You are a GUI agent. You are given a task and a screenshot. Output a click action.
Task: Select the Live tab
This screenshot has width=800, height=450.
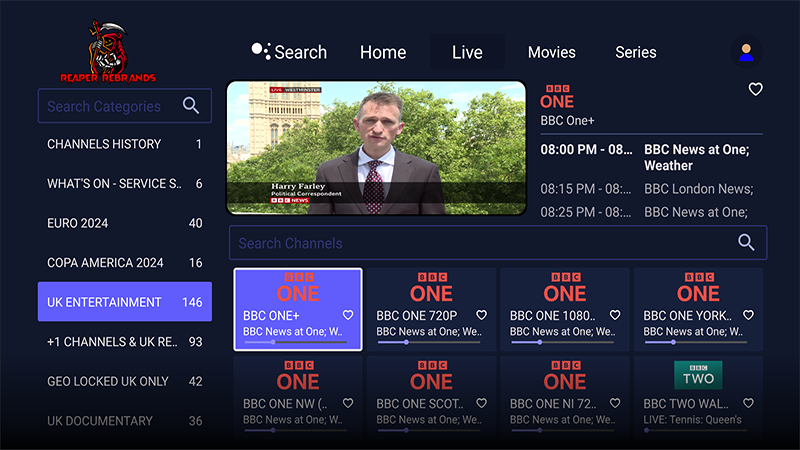click(x=467, y=52)
